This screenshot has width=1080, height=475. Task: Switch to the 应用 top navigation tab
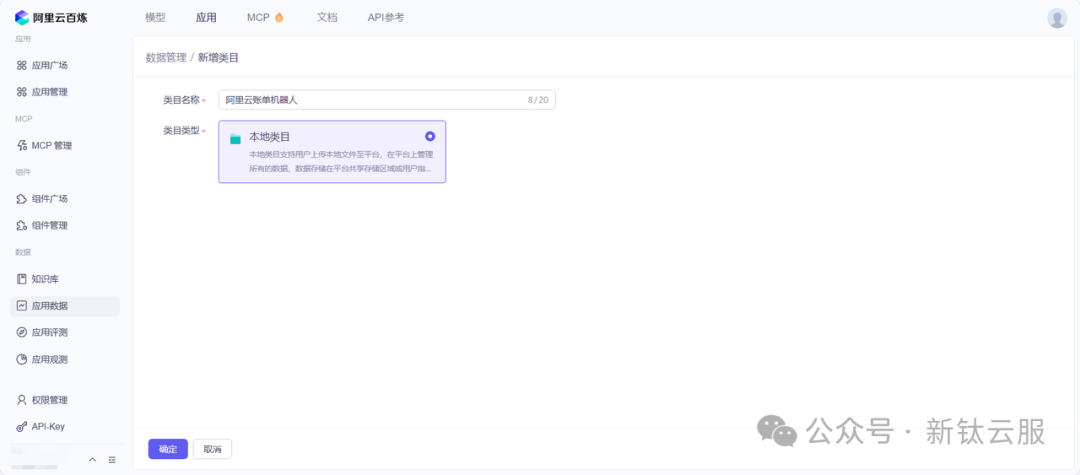[x=206, y=18]
